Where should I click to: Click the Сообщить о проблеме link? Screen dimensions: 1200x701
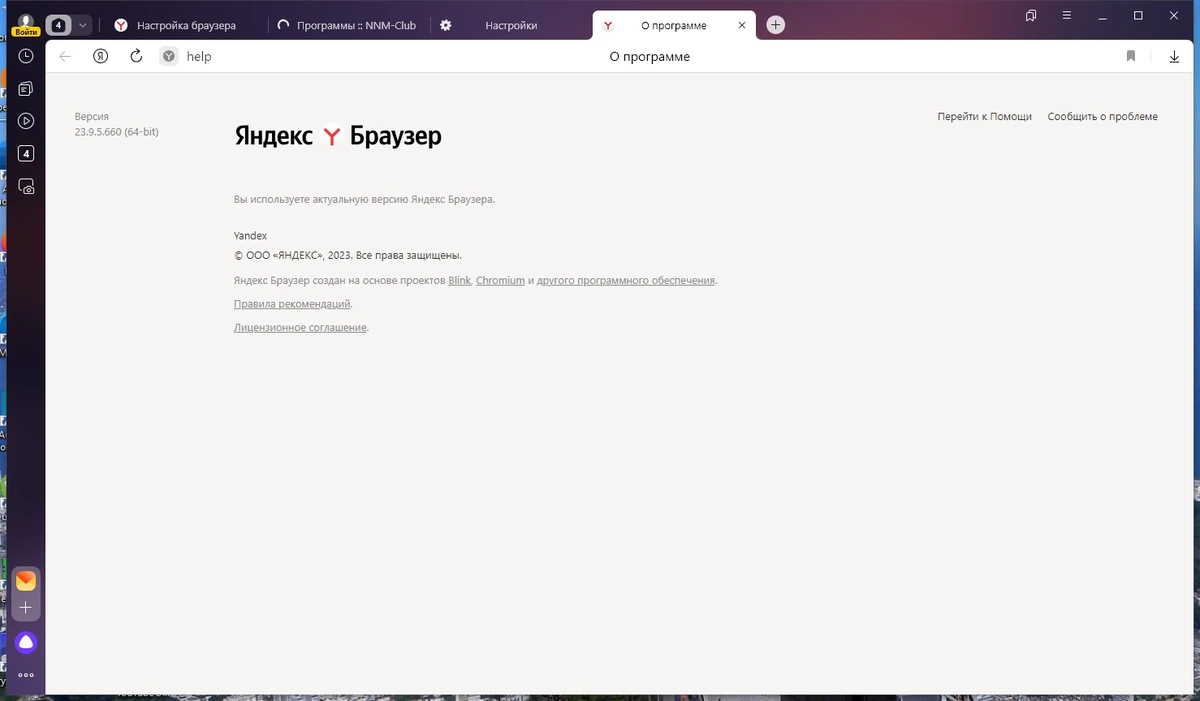tap(1102, 117)
